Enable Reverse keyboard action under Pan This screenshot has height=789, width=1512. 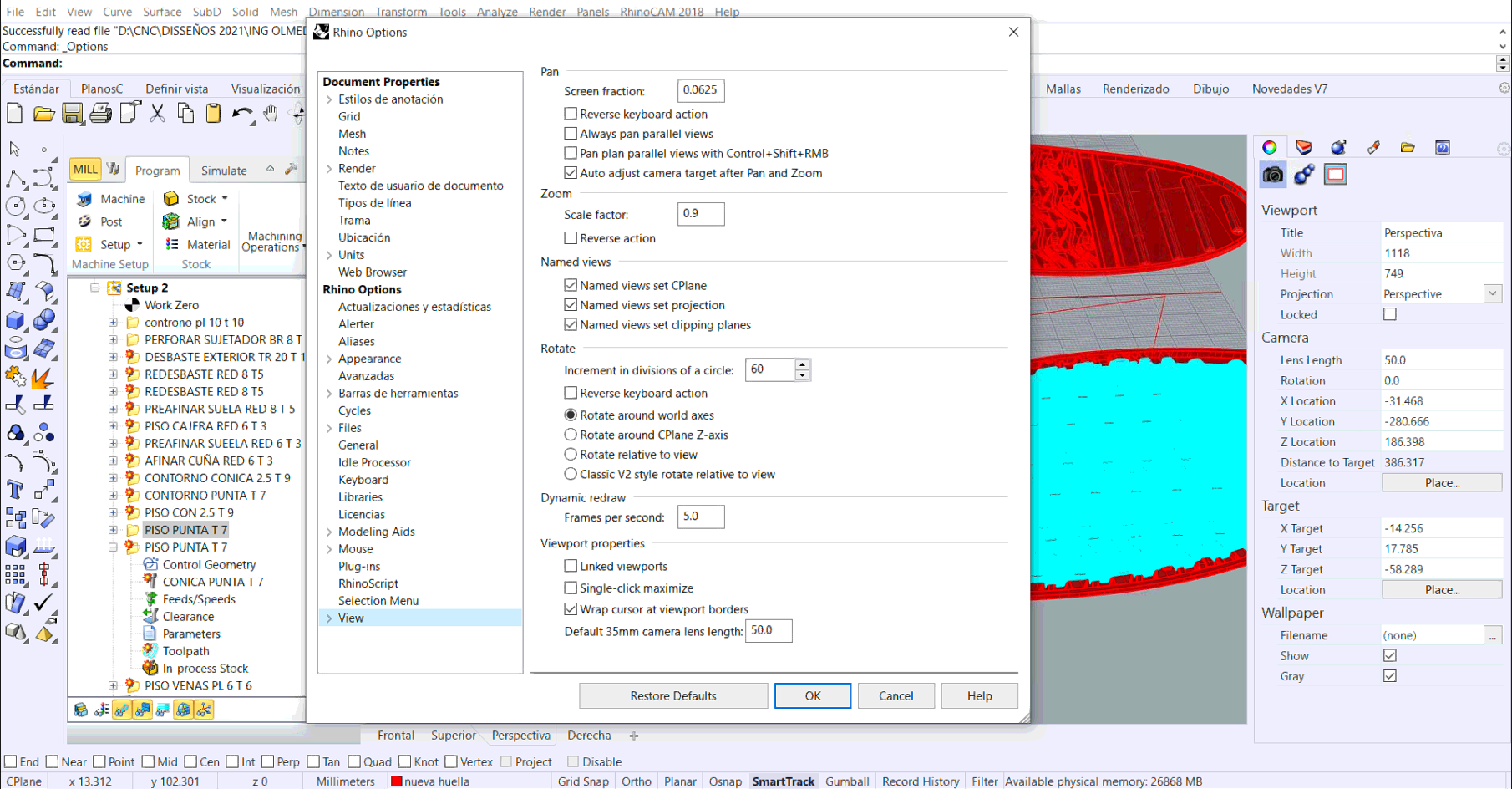pyautogui.click(x=571, y=114)
